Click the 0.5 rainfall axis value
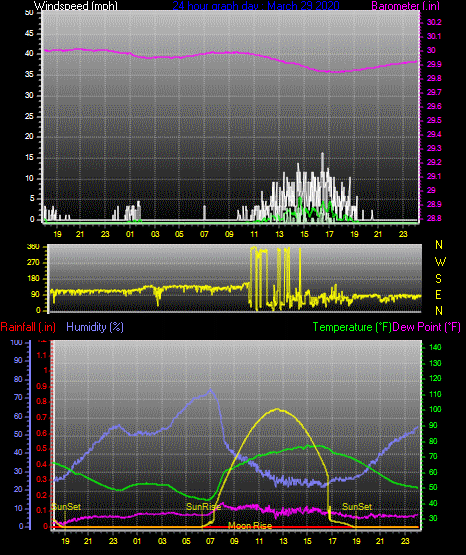Image resolution: width=466 pixels, height=555 pixels. pos(42,448)
